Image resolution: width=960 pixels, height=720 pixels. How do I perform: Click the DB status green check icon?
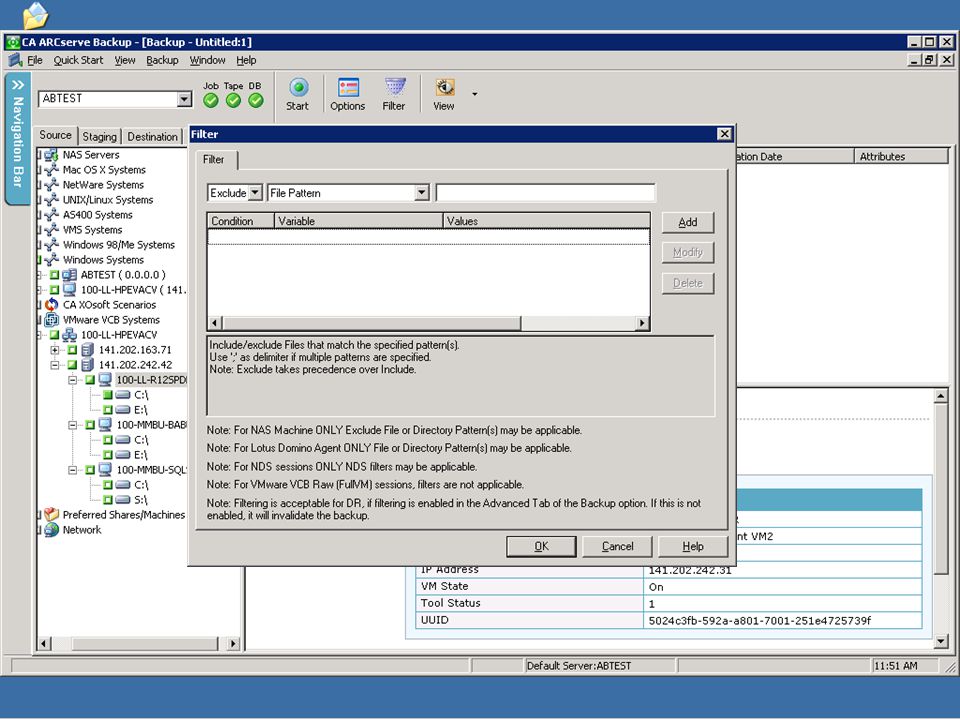256,100
